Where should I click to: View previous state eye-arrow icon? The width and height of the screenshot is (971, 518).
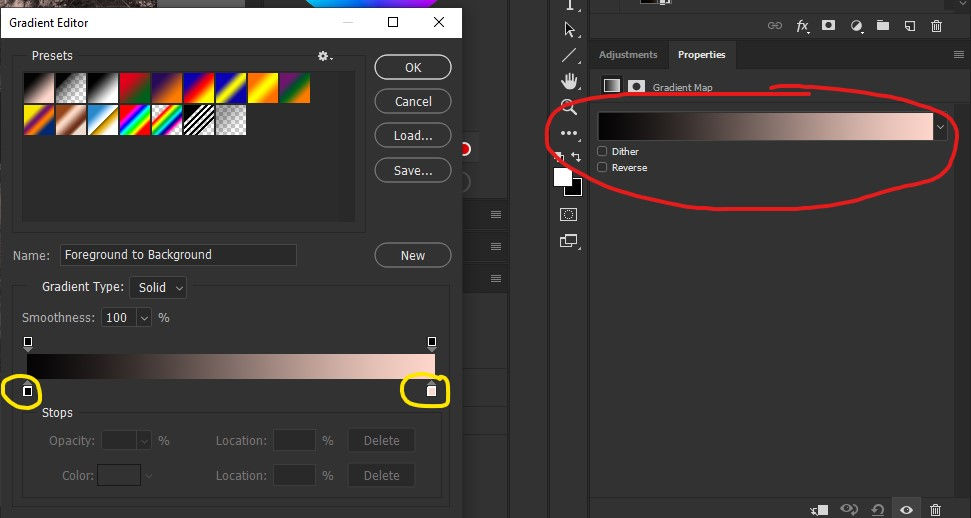tap(849, 510)
